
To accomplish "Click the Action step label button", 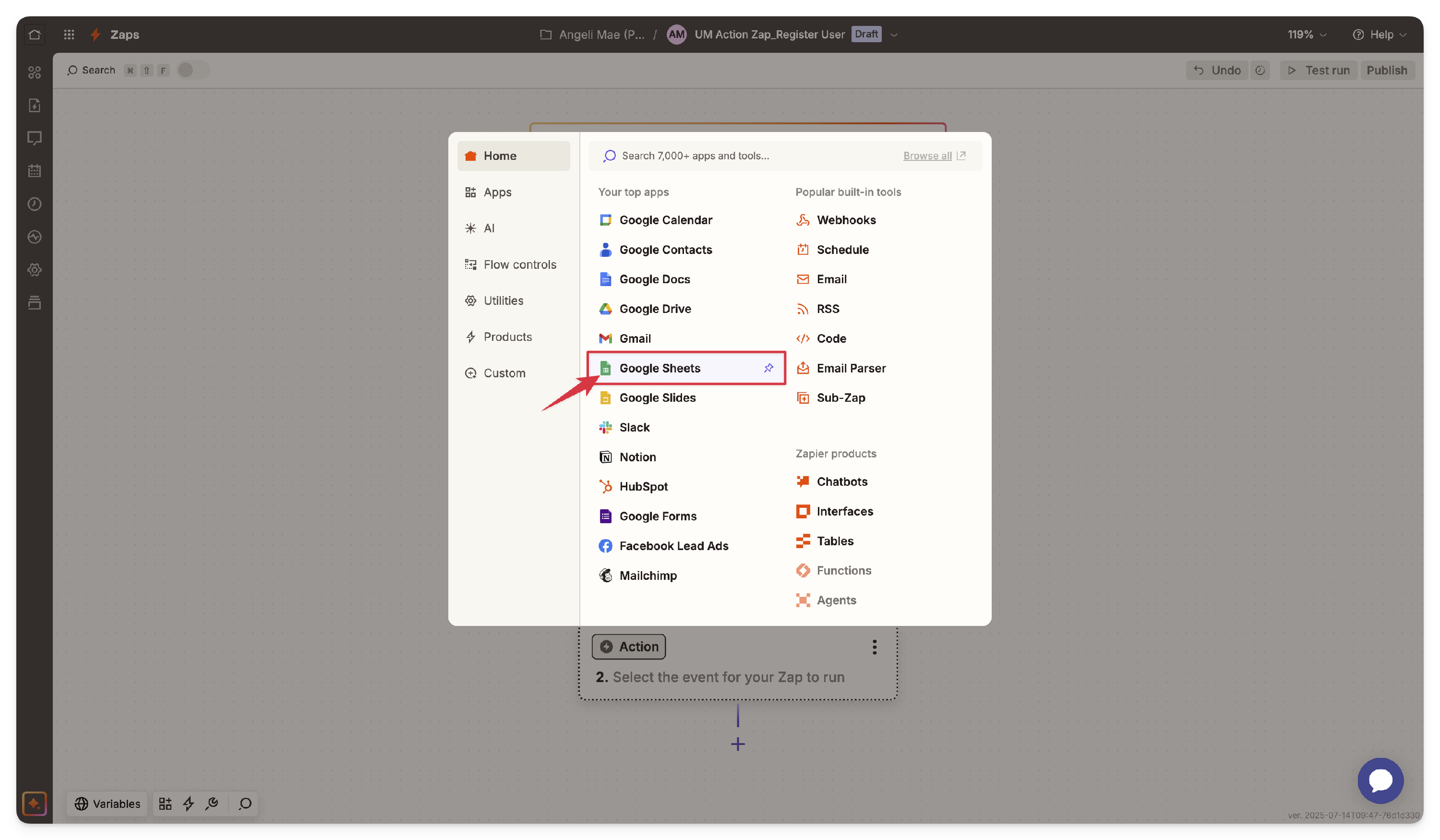I will [628, 646].
